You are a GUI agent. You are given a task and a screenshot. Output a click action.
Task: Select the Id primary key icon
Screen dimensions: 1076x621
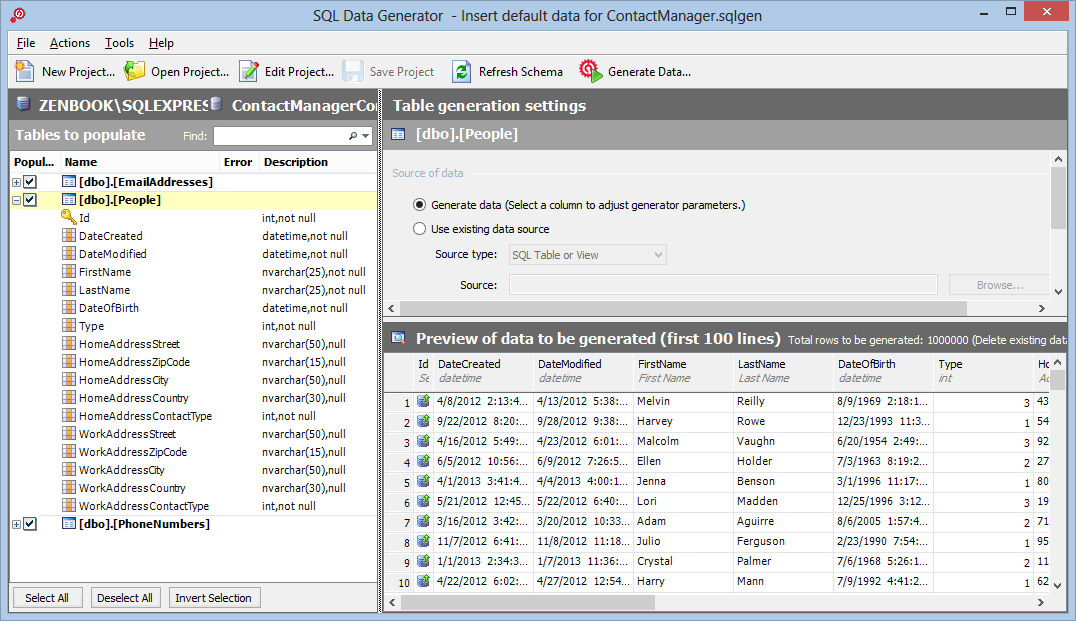point(68,218)
